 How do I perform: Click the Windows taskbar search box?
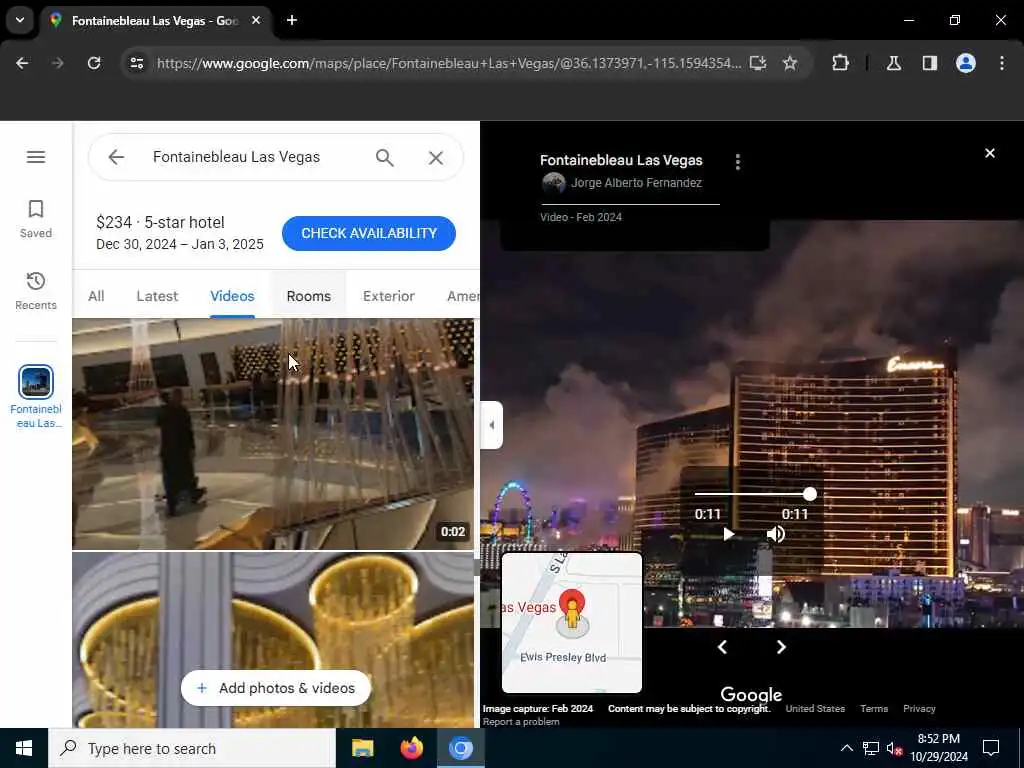point(192,748)
